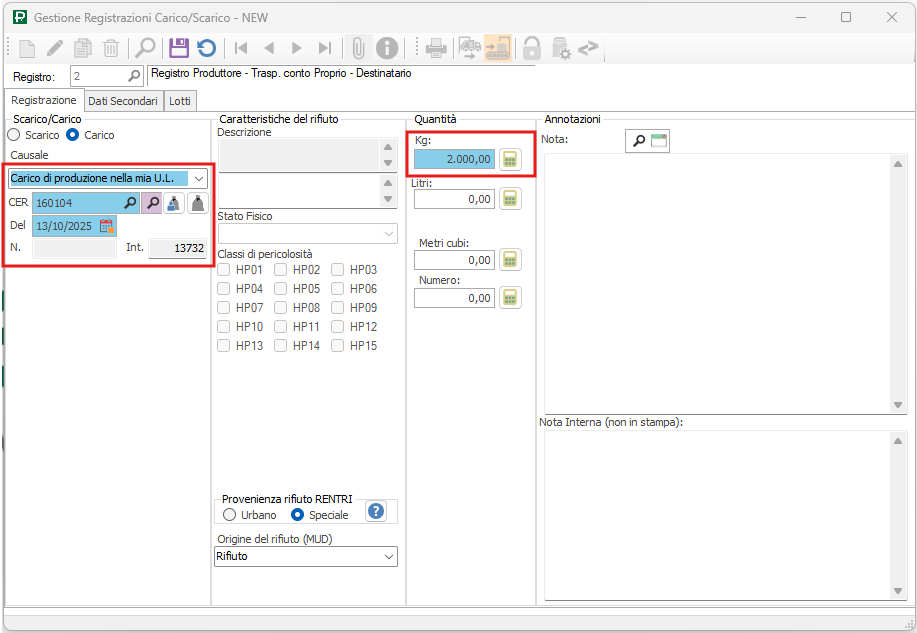The height and width of the screenshot is (633, 917).
Task: Open the calculator next to Kg field
Action: point(510,159)
